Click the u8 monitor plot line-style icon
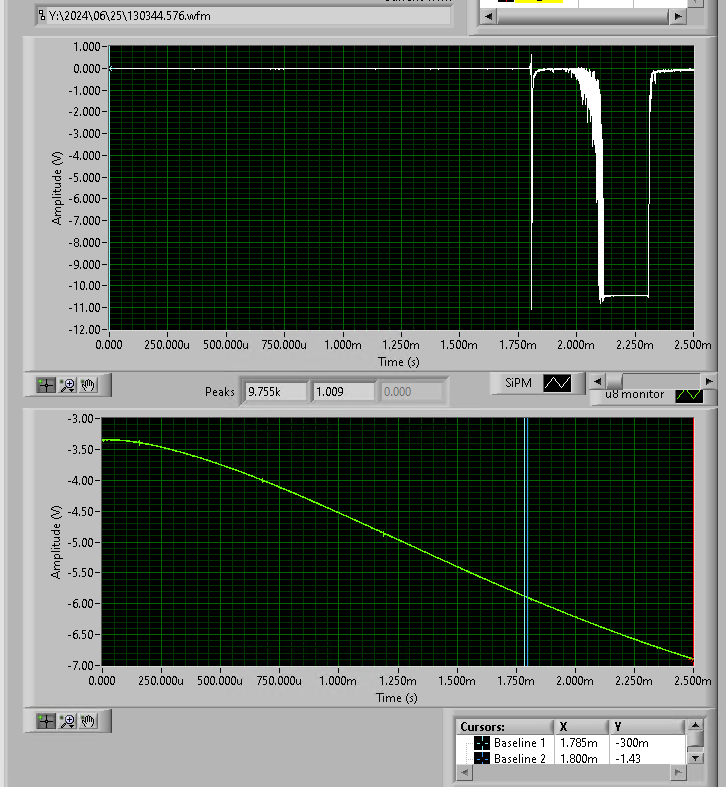Viewport: 726px width, 788px height. point(689,395)
